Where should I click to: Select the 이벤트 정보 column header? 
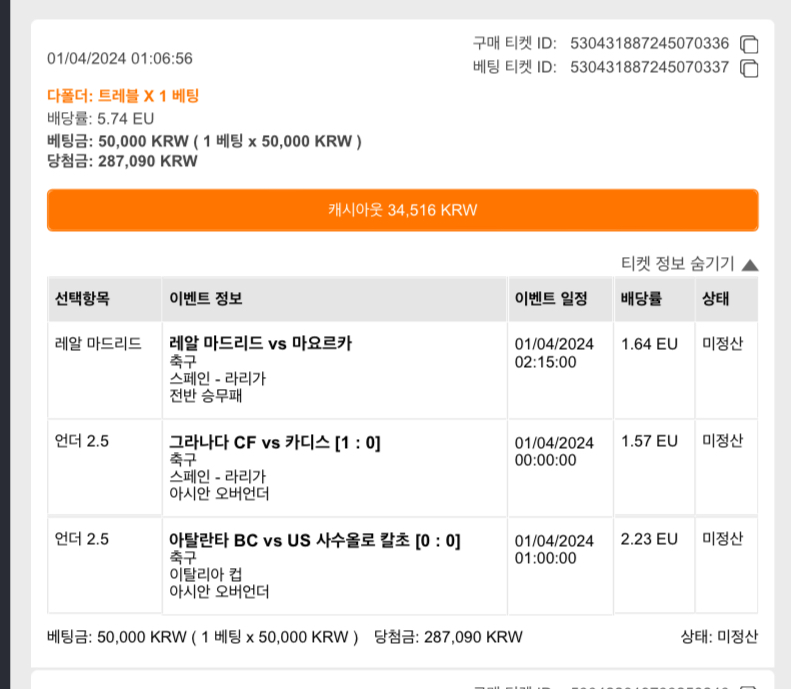click(334, 299)
